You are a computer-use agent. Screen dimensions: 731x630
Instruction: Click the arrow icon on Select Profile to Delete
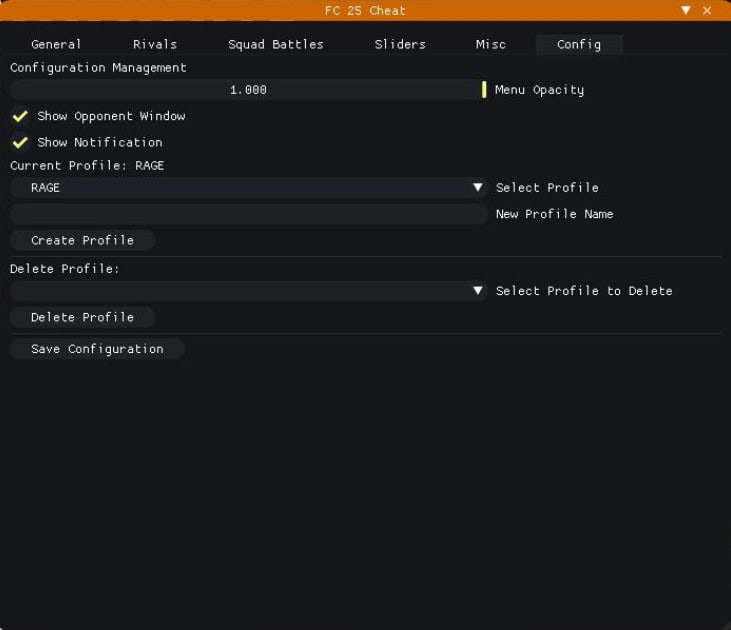pos(478,291)
